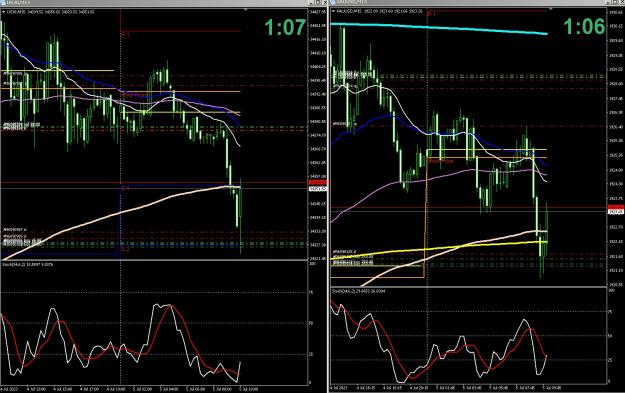Click the chart shift marker on US30 chart

pyautogui.click(x=246, y=9)
